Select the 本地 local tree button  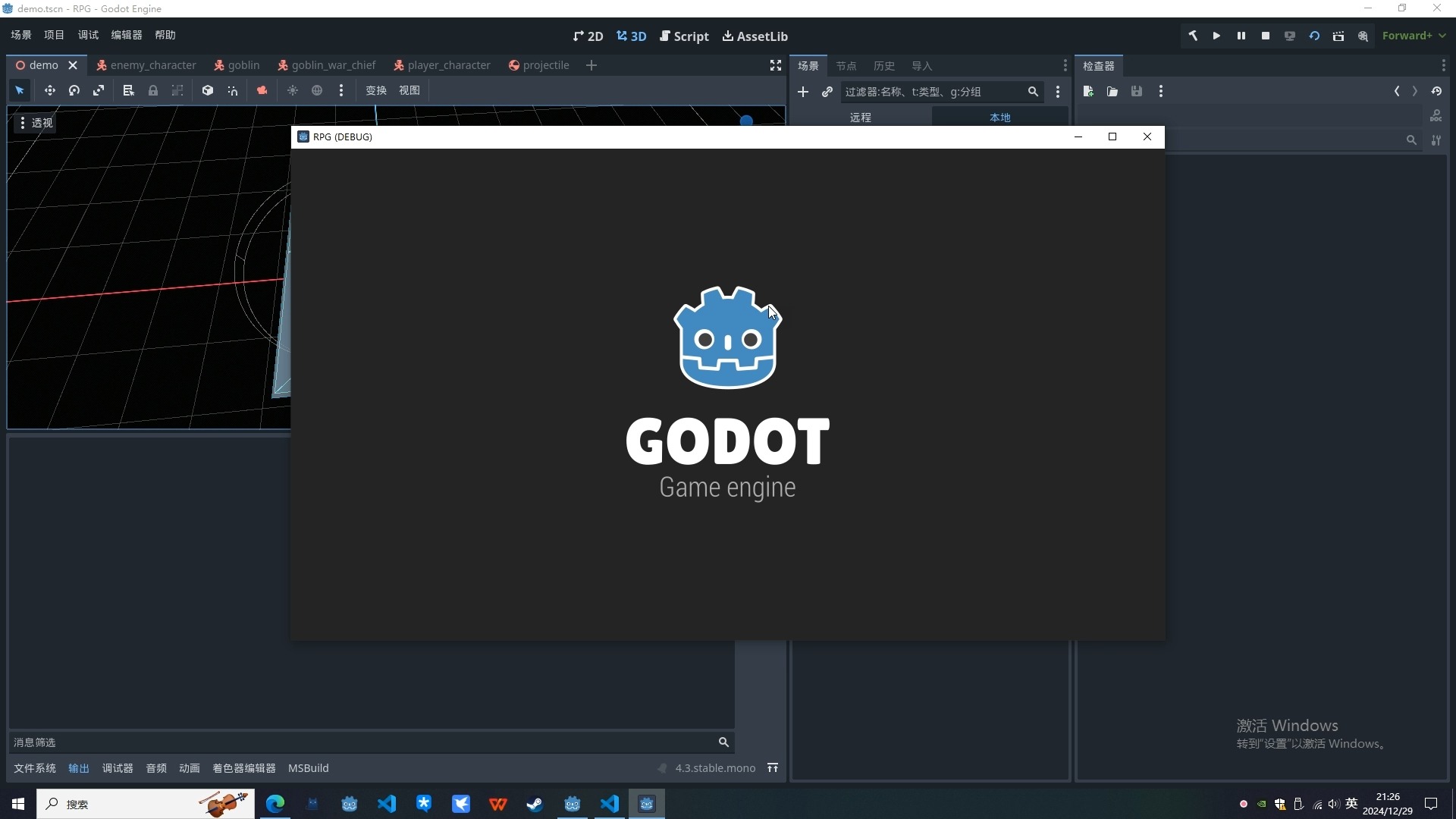1000,118
